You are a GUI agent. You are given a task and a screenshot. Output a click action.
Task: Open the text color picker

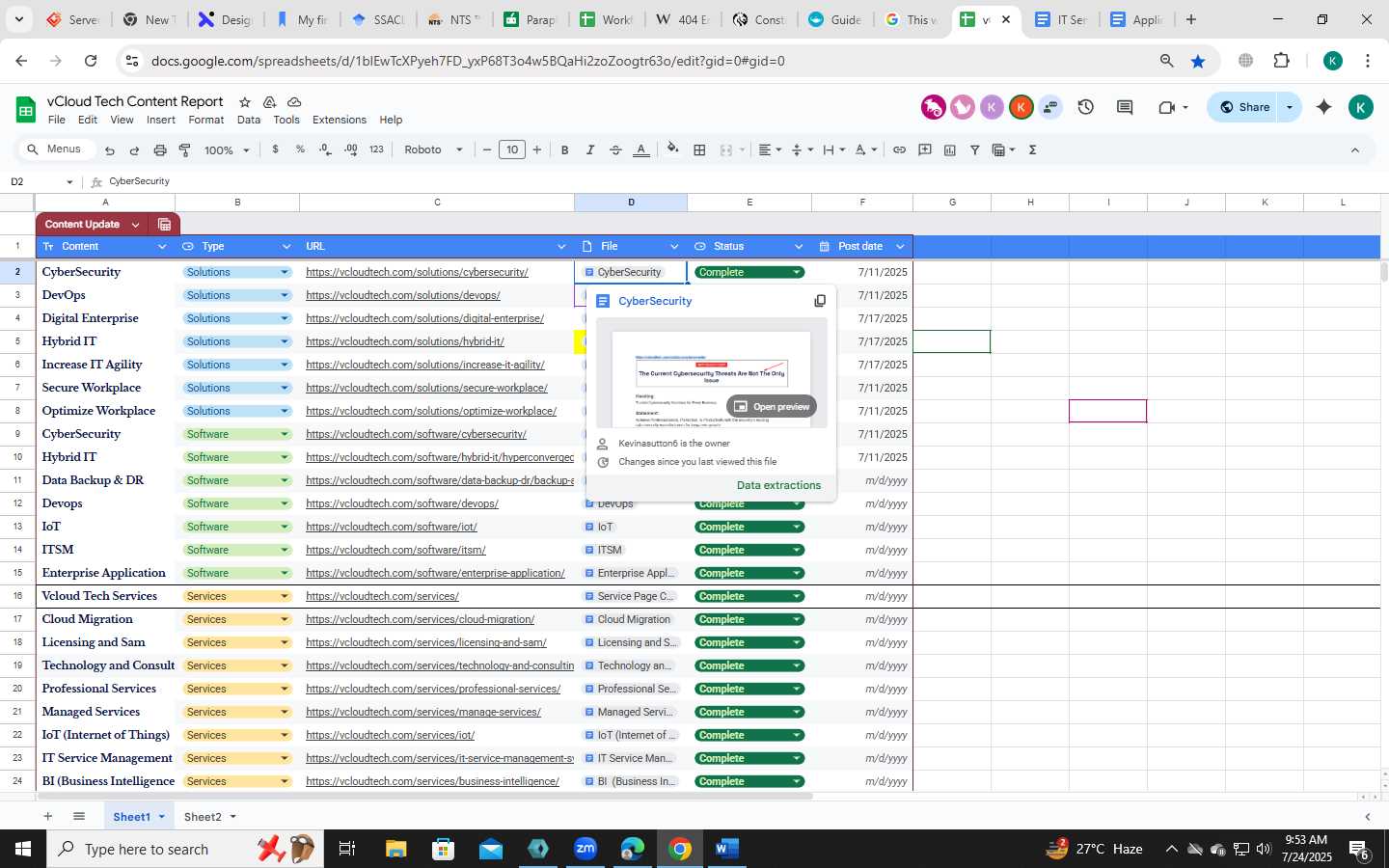[x=640, y=149]
